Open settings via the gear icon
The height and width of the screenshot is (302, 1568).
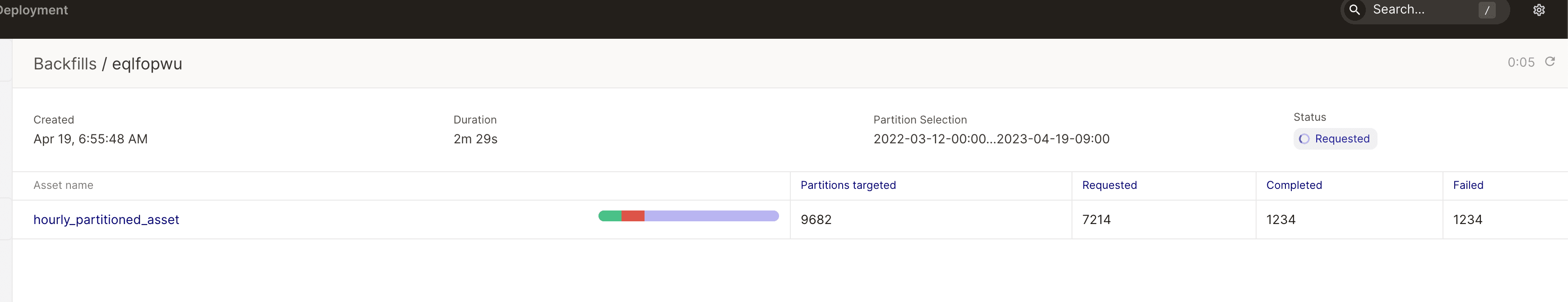click(x=1539, y=10)
